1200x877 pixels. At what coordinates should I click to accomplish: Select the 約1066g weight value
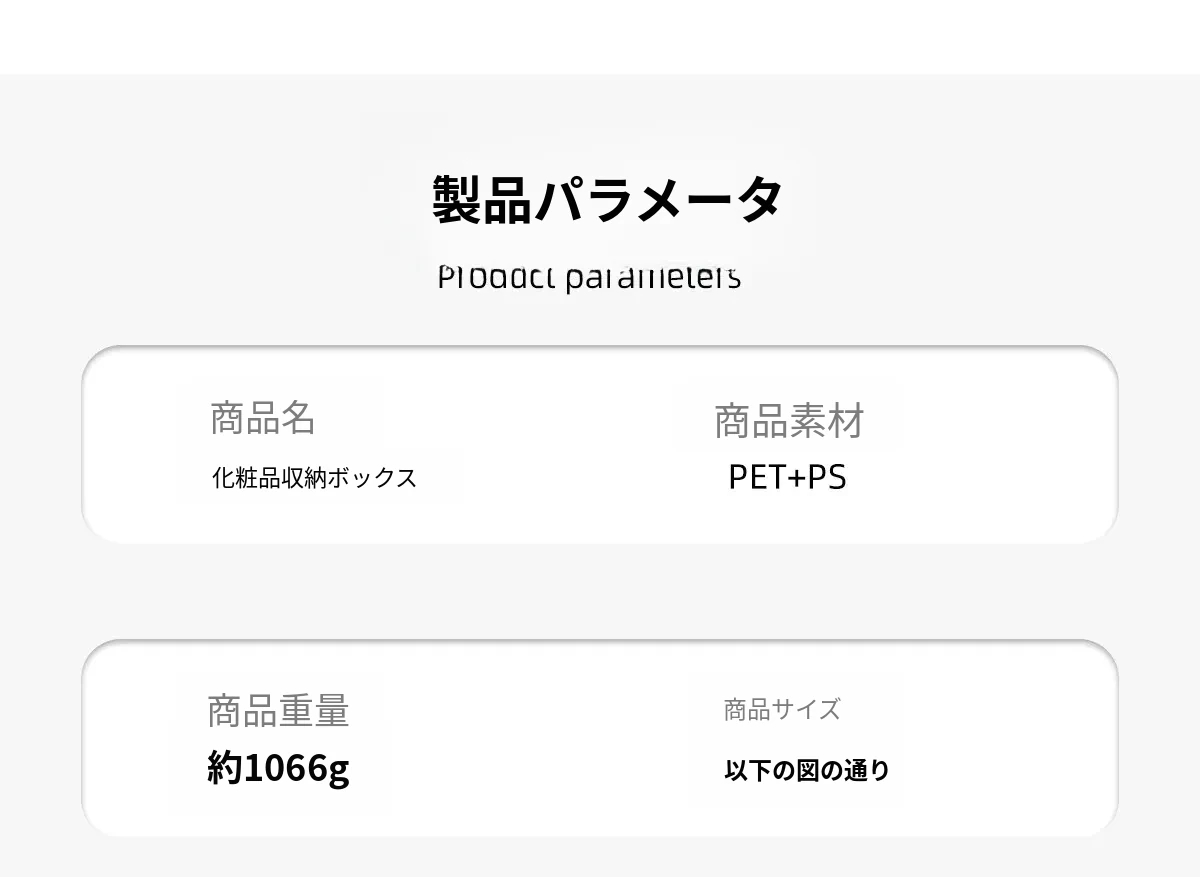pyautogui.click(x=278, y=768)
